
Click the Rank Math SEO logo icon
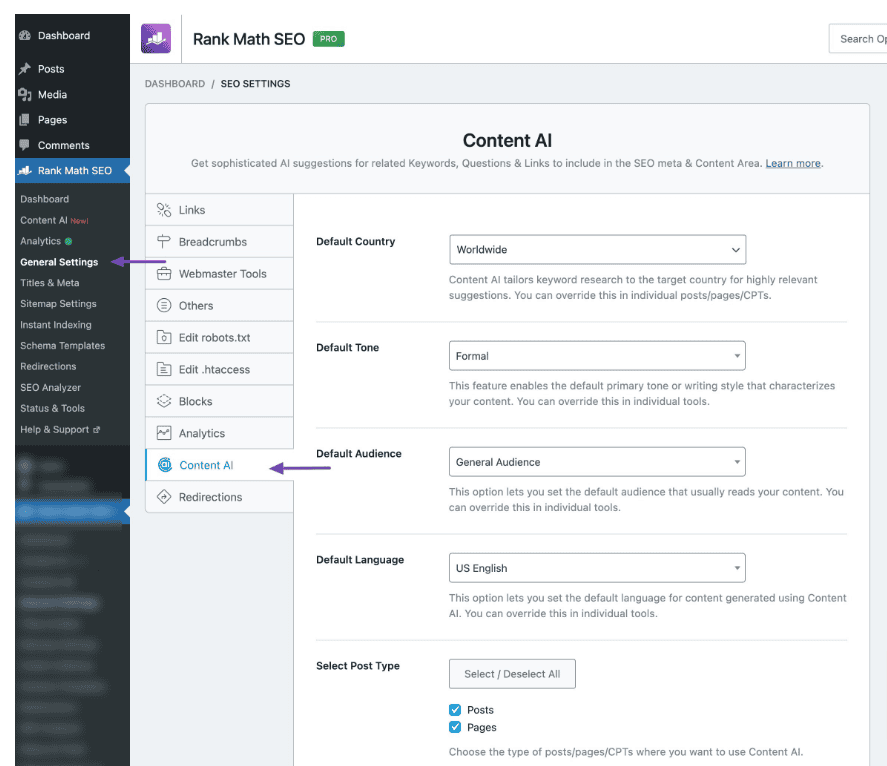point(156,39)
